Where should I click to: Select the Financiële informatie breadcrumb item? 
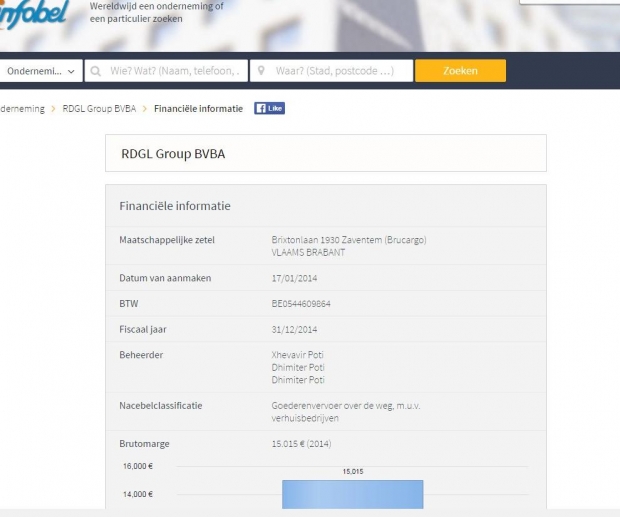tap(198, 108)
